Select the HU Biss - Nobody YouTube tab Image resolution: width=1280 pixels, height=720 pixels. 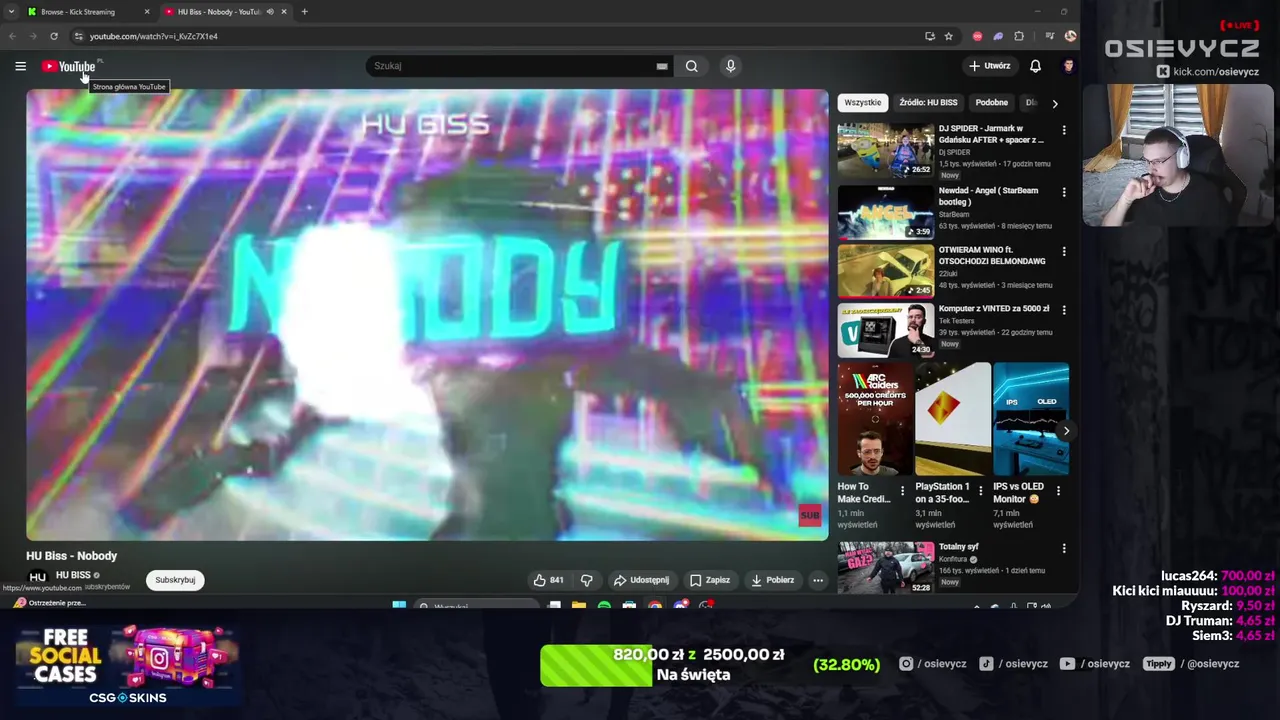pyautogui.click(x=216, y=12)
